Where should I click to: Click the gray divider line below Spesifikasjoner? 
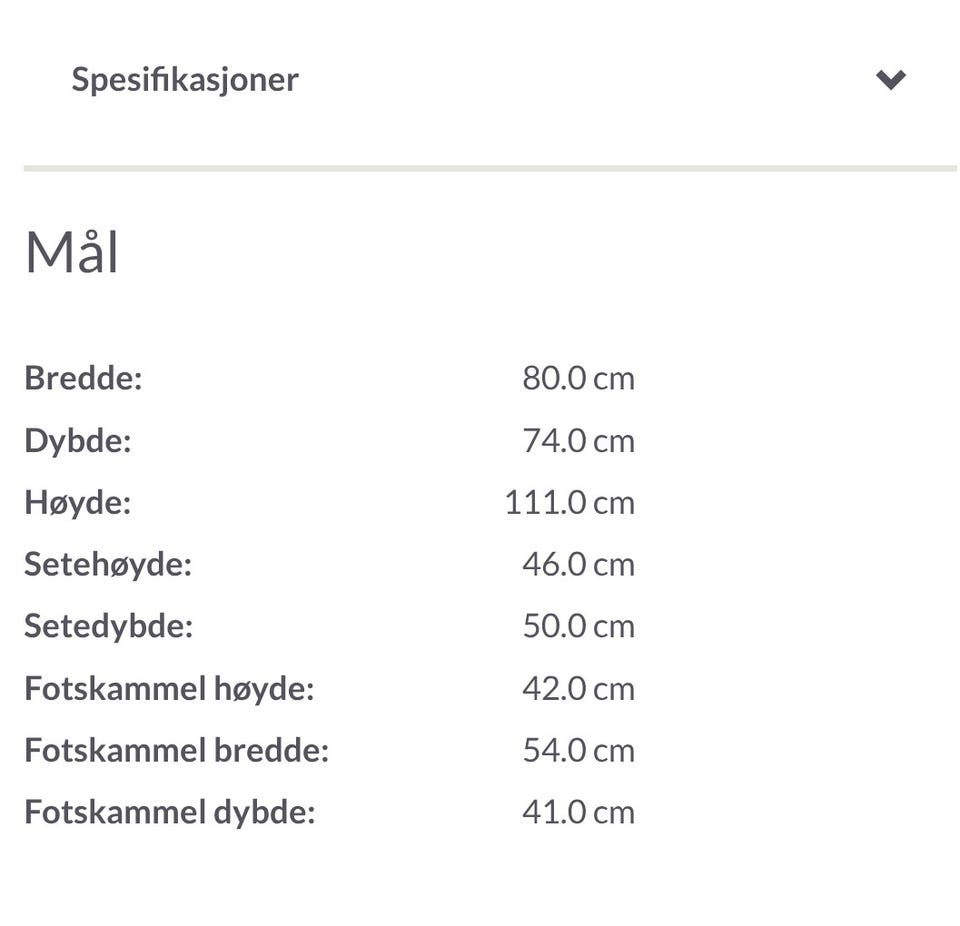[x=490, y=168]
